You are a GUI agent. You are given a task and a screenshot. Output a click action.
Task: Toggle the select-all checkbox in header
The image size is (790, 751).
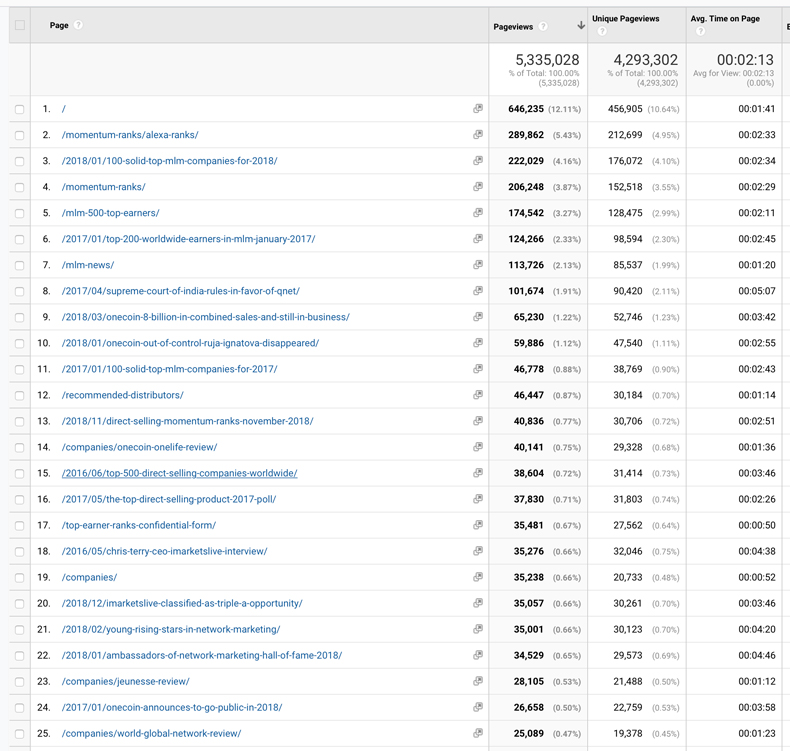pos(20,25)
